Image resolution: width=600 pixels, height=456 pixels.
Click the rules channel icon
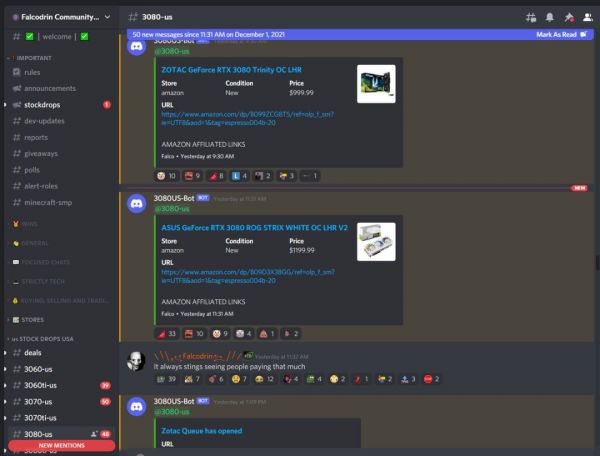click(x=16, y=72)
